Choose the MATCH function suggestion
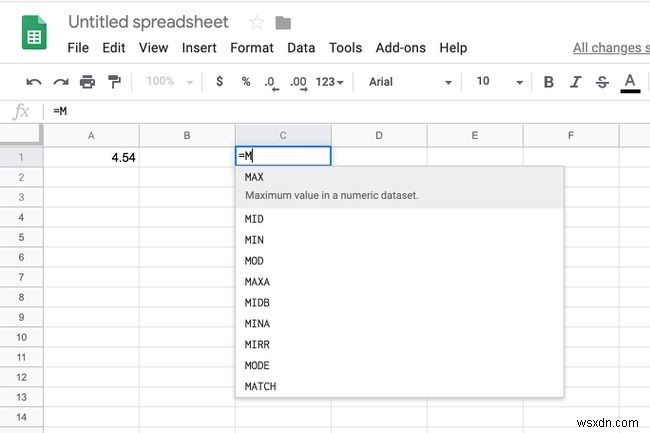650x433 pixels. coord(260,386)
